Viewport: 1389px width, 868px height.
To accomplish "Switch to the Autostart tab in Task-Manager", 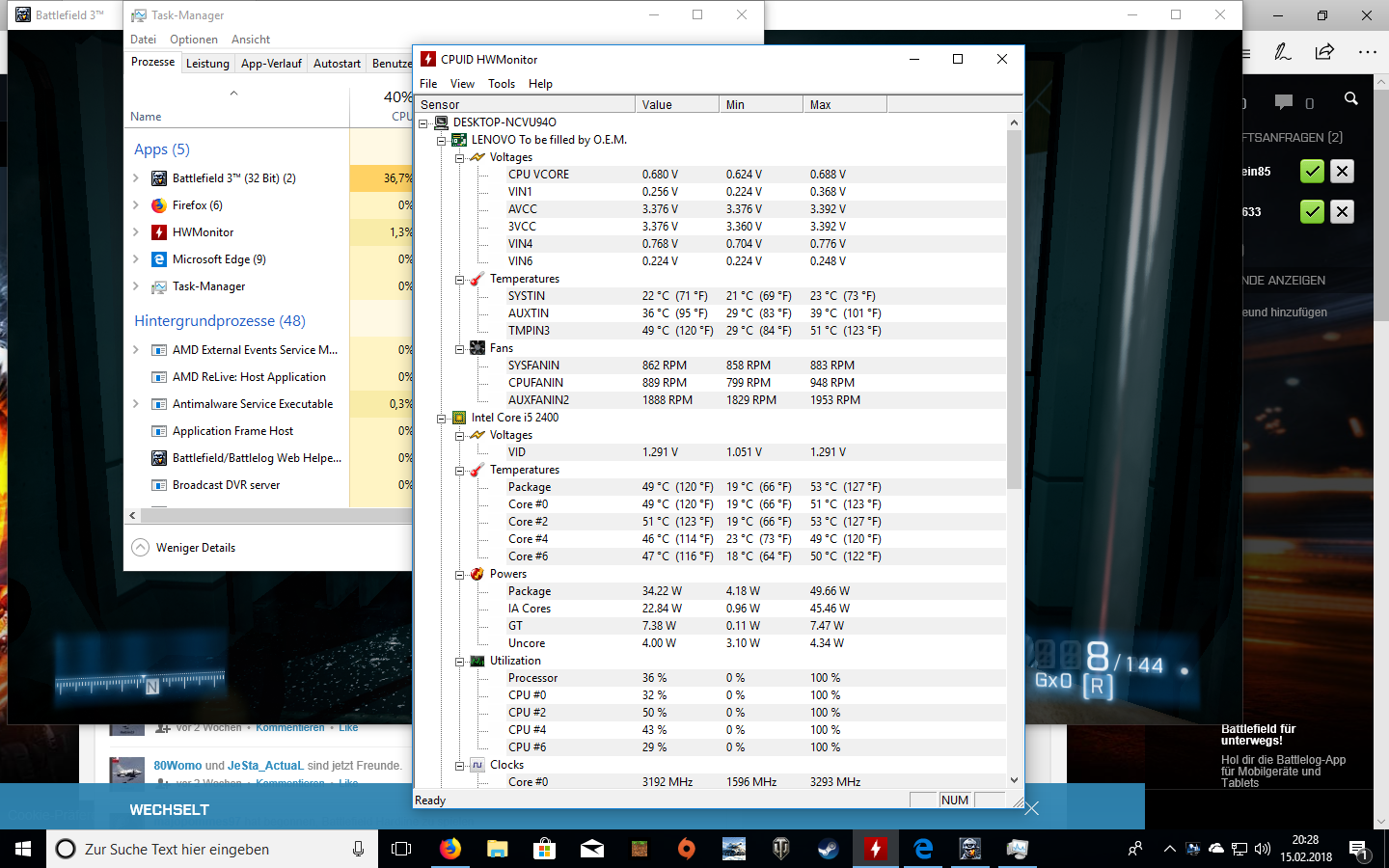I will click(x=337, y=64).
